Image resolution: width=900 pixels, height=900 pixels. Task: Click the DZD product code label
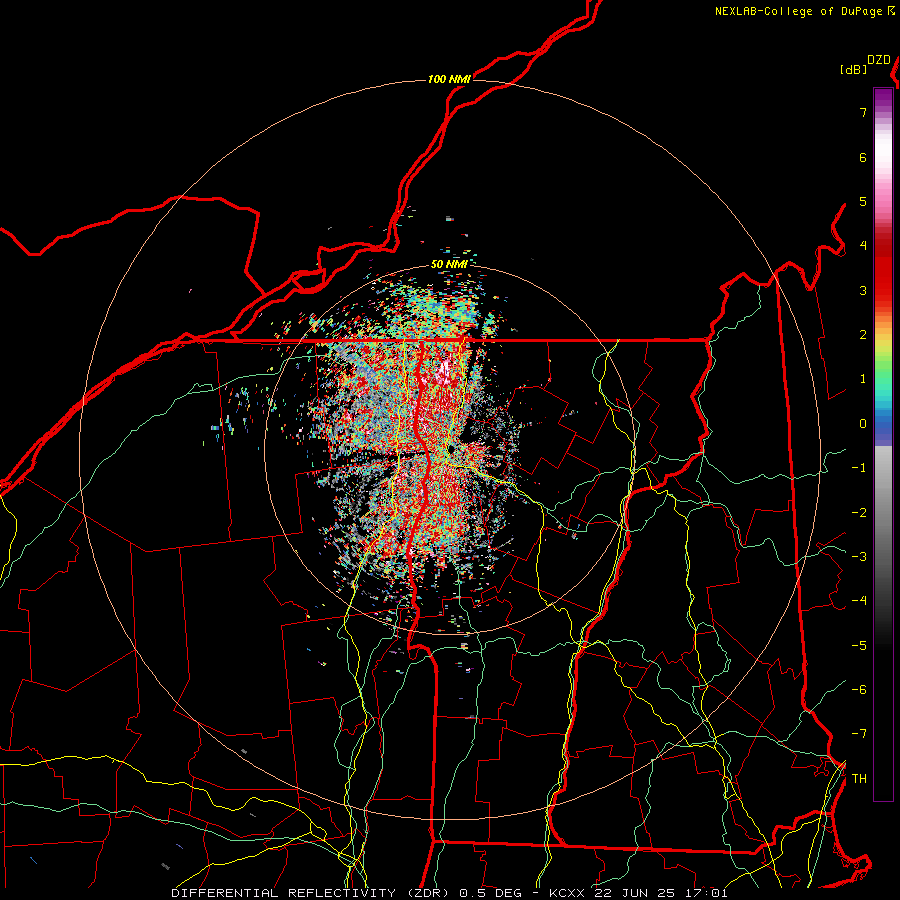(879, 60)
